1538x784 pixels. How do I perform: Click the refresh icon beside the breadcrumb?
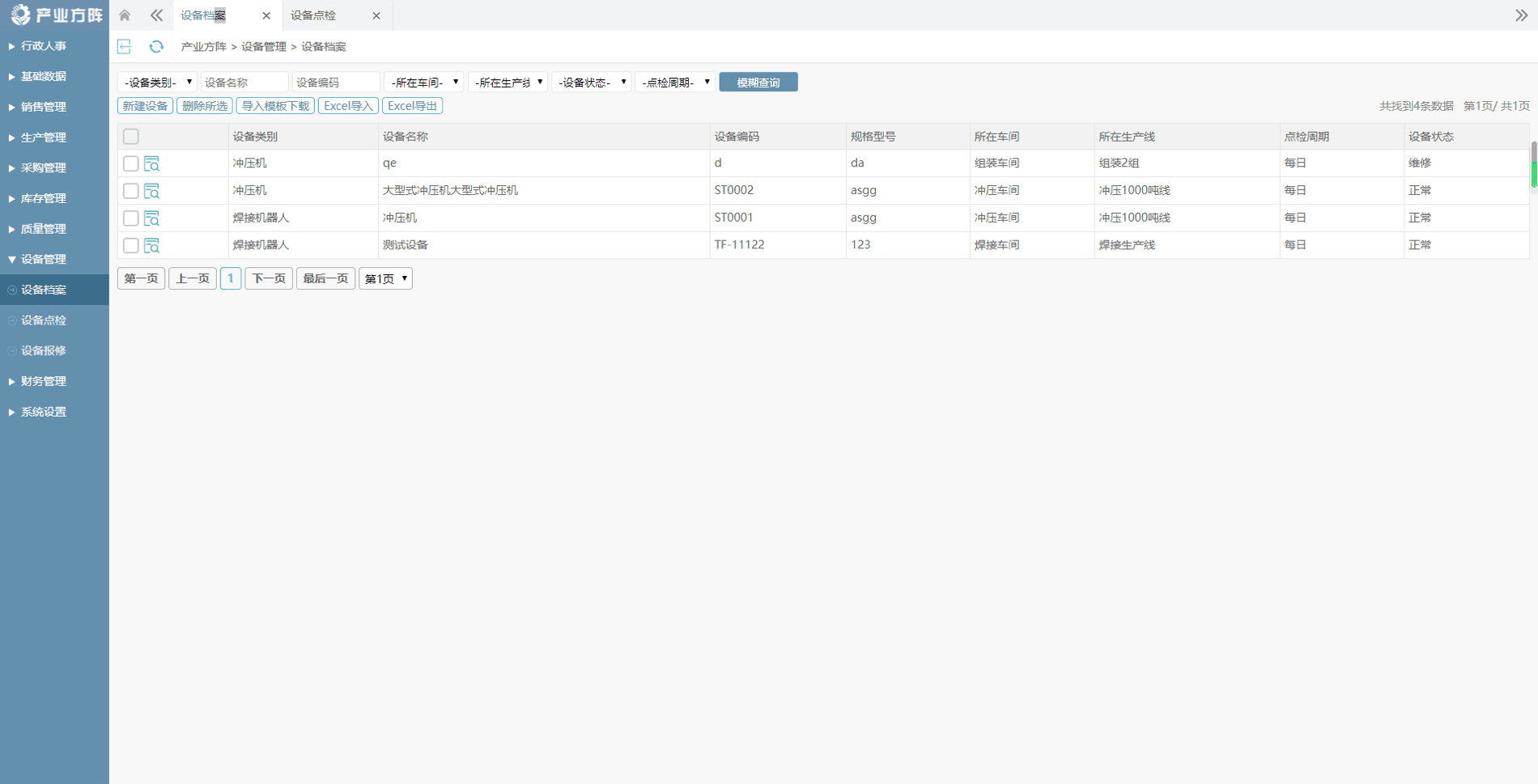click(156, 47)
